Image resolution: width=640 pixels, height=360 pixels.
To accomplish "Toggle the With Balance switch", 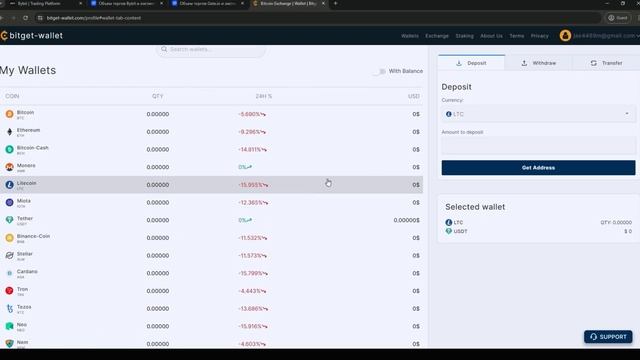I will point(380,71).
